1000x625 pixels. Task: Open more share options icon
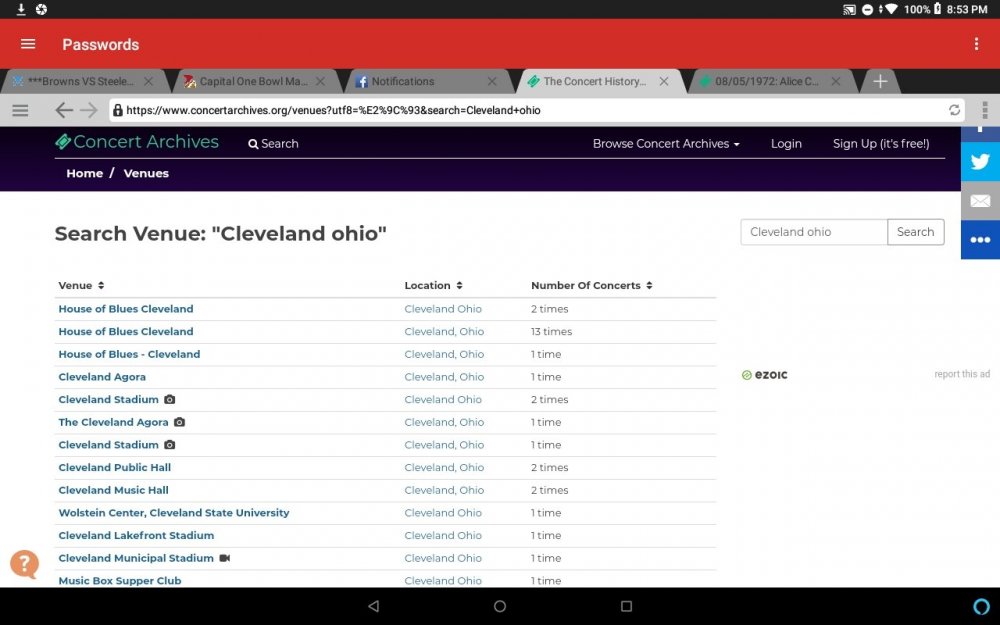point(980,240)
